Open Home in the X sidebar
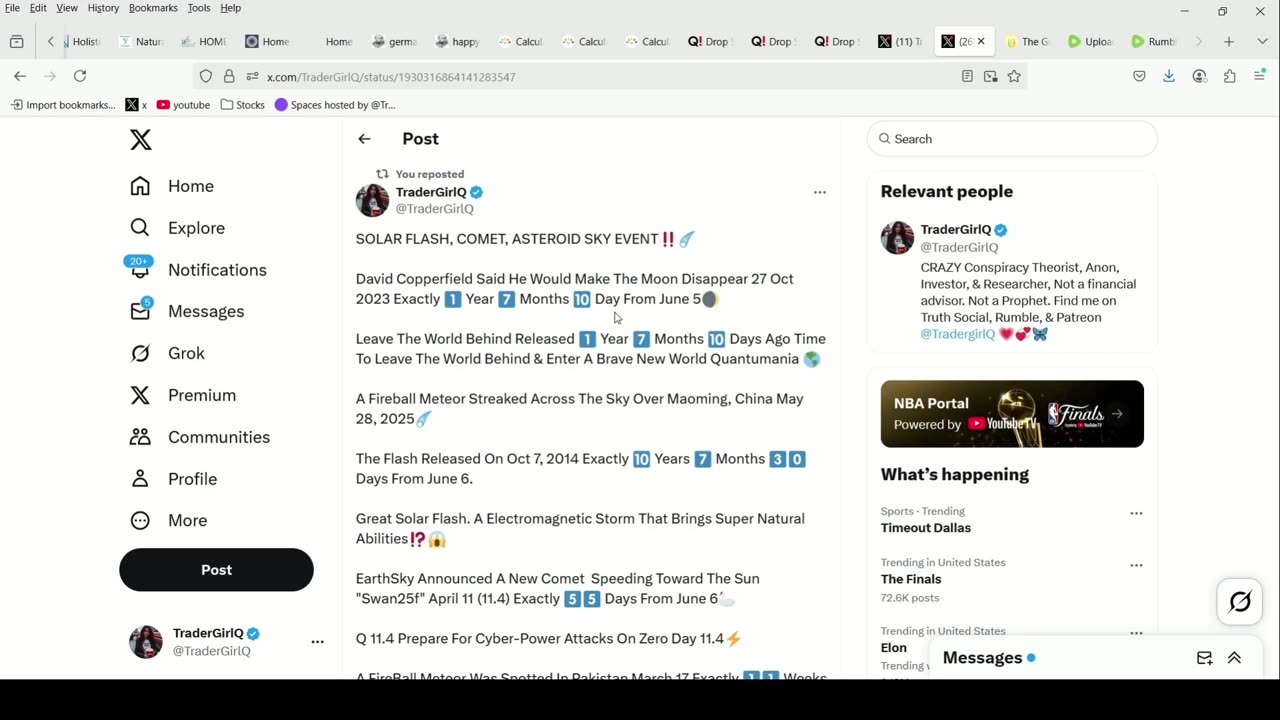 [172, 186]
